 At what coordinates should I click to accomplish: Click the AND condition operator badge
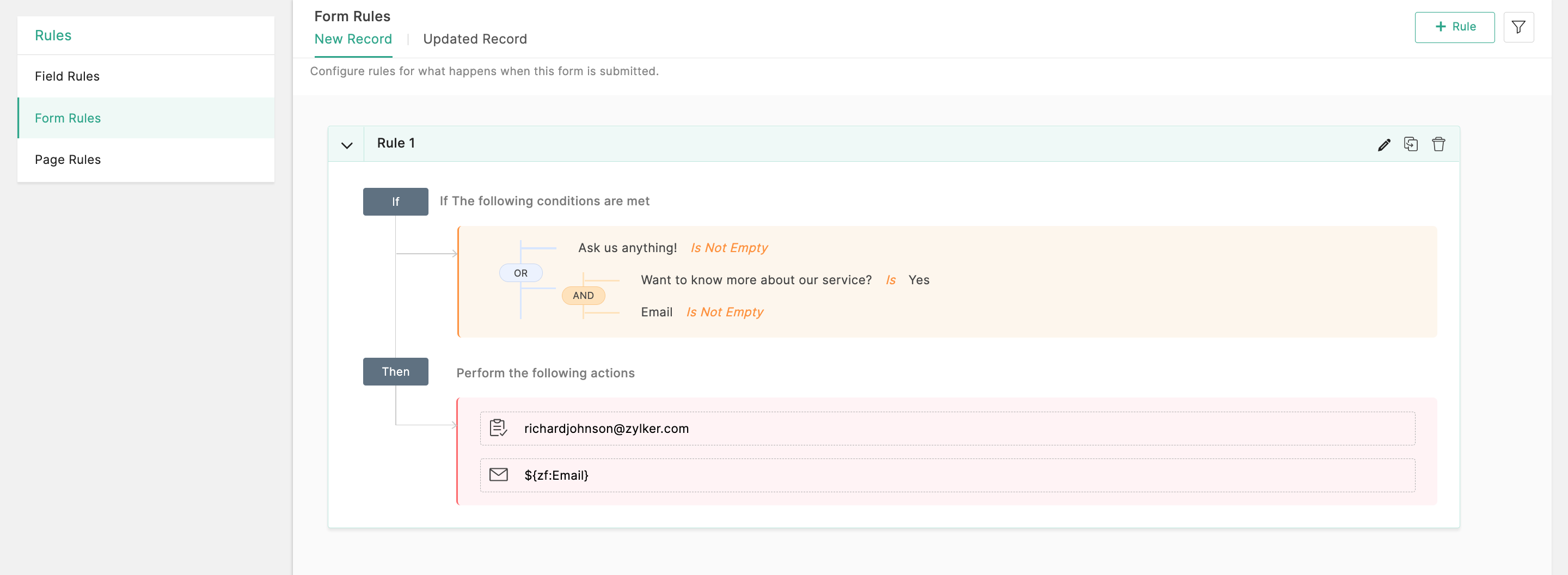coord(583,296)
